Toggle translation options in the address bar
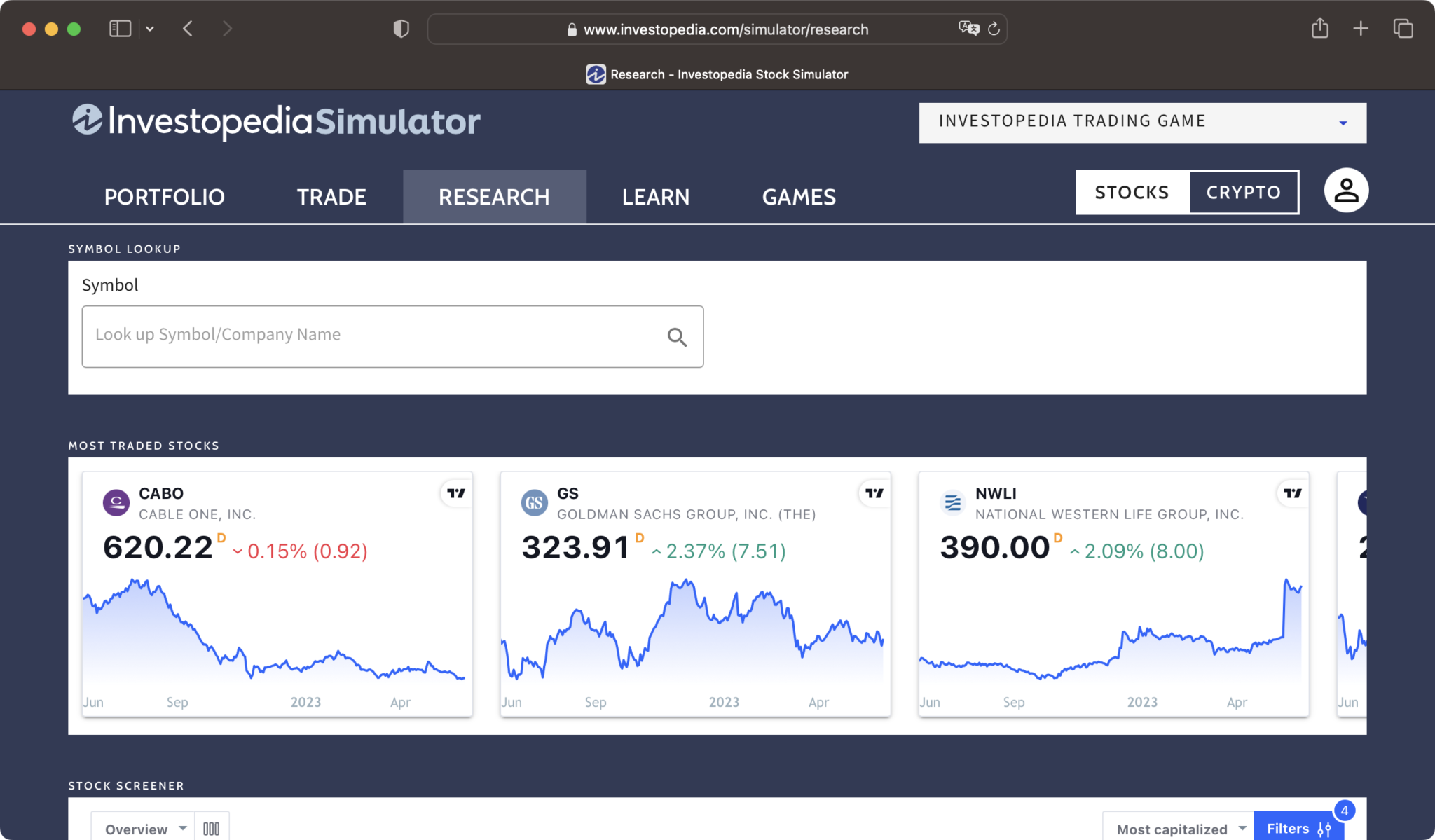Screen dimensions: 1435x840 coord(968,29)
